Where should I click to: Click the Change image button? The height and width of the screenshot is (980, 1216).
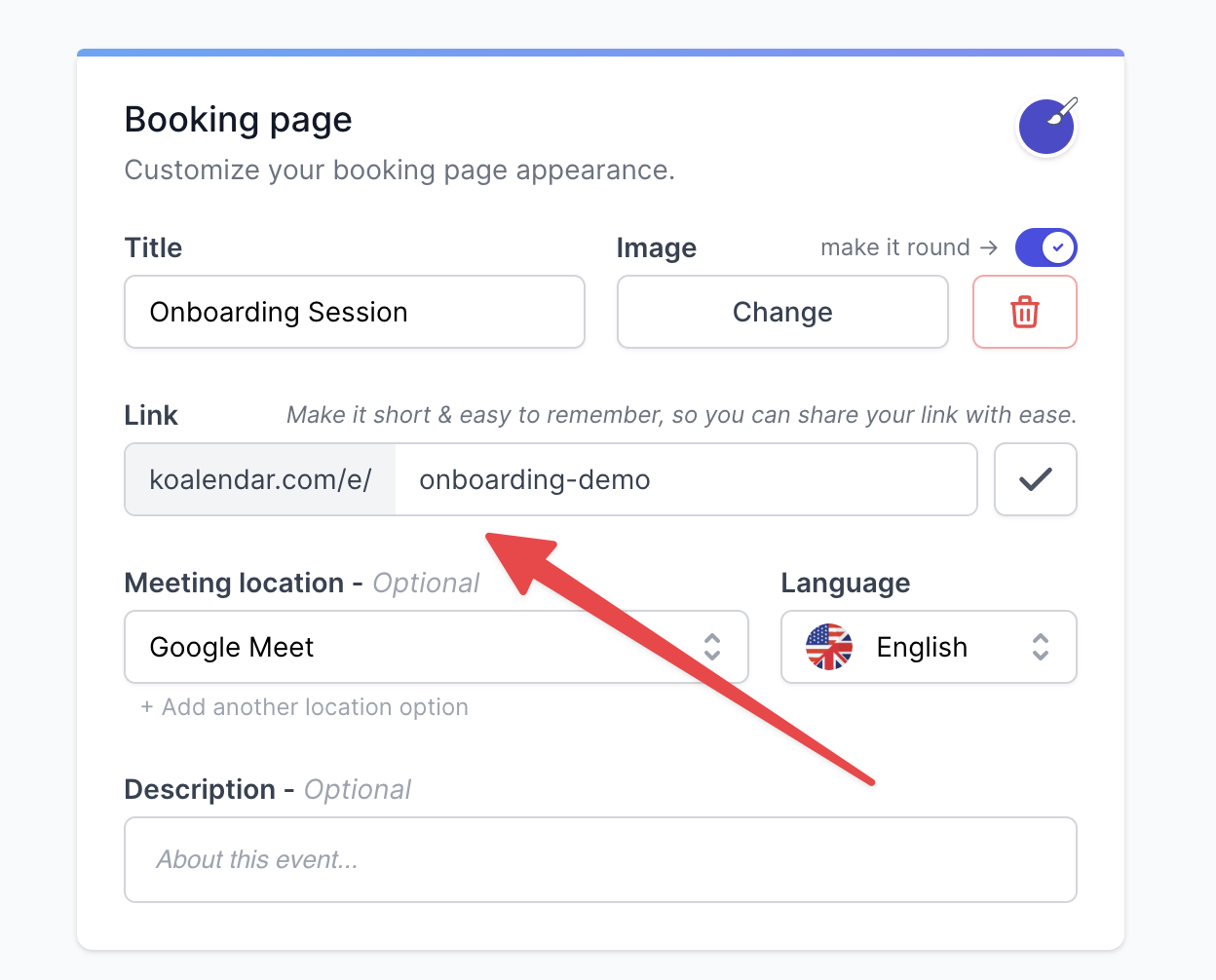coord(782,312)
